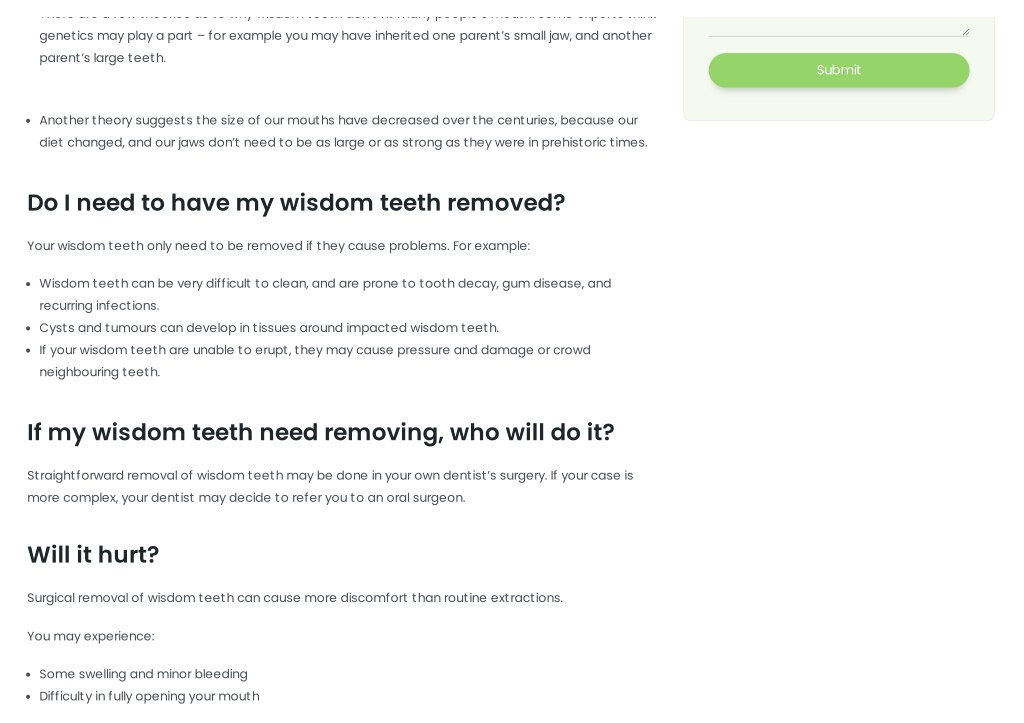Screen dimensions: 1024x723
Task: Click the 'If my wisdom teeth need removing, who will do it?' heading
Action: click(321, 432)
